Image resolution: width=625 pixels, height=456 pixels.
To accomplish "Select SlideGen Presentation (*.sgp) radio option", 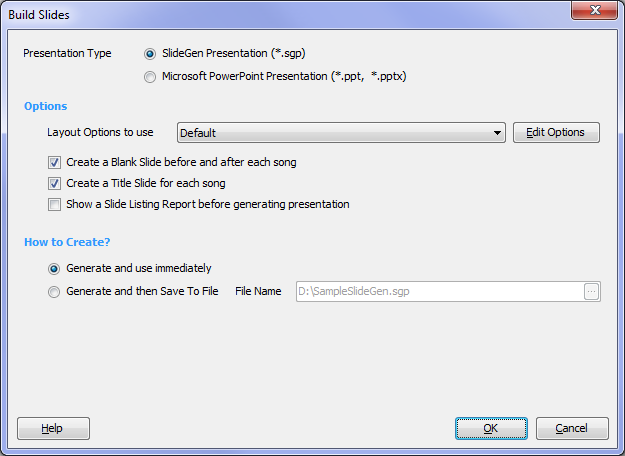I will pos(150,54).
